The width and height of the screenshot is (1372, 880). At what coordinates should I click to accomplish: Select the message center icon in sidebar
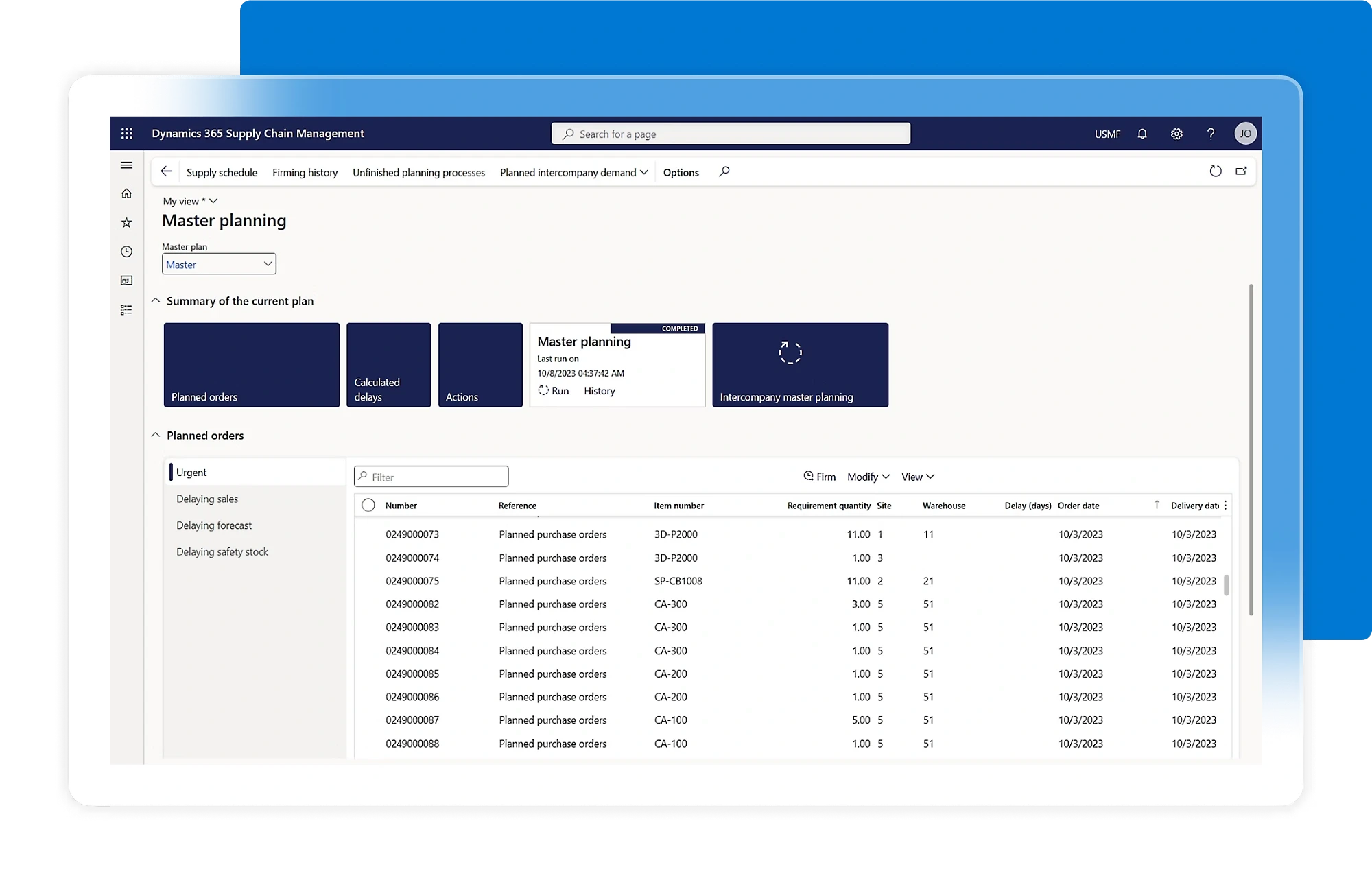point(126,280)
